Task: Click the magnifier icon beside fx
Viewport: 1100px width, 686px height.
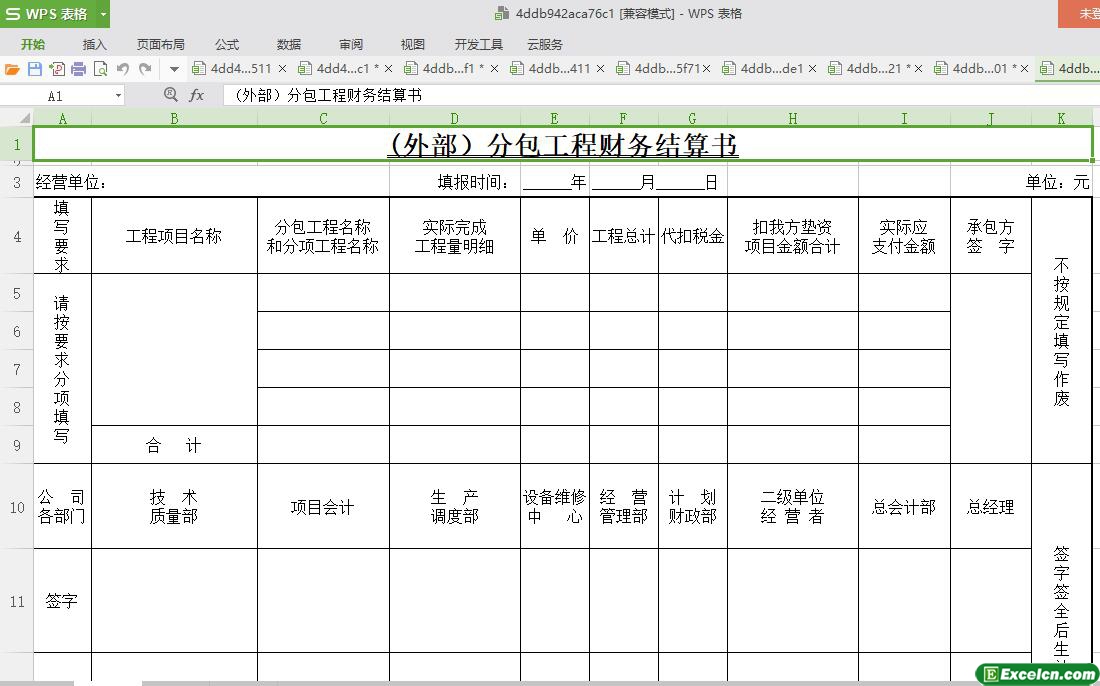Action: (171, 95)
